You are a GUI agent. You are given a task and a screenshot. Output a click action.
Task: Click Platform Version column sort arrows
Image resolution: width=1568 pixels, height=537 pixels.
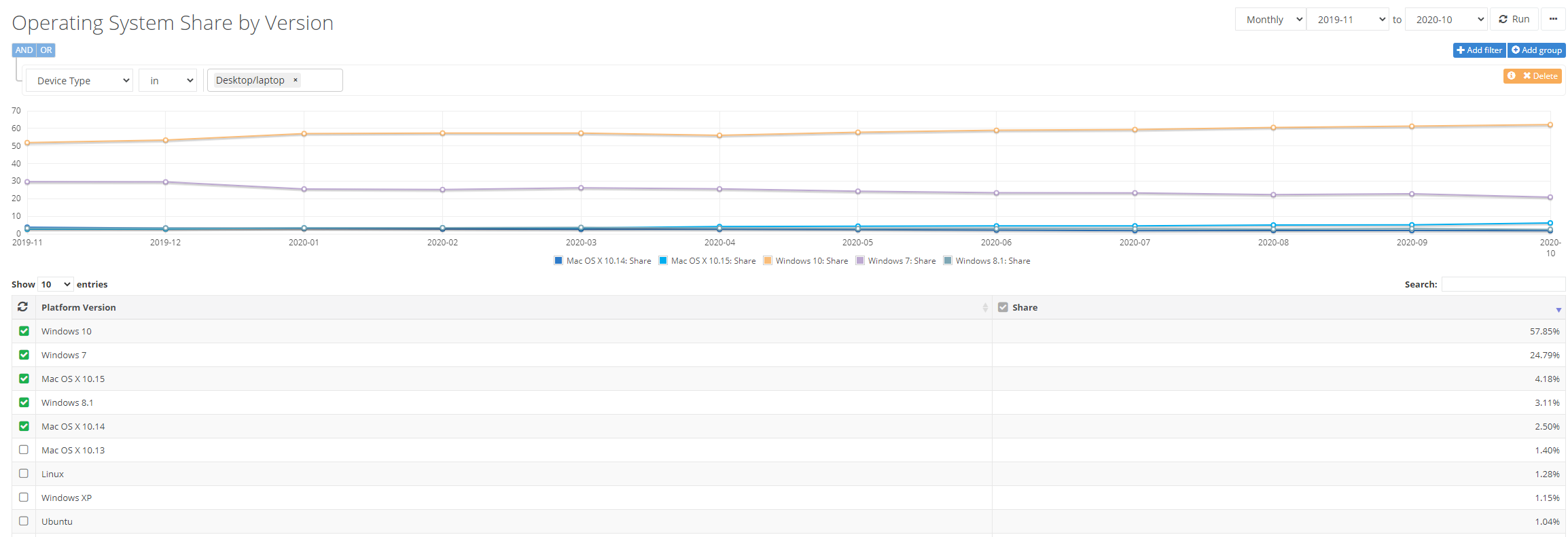pos(984,308)
